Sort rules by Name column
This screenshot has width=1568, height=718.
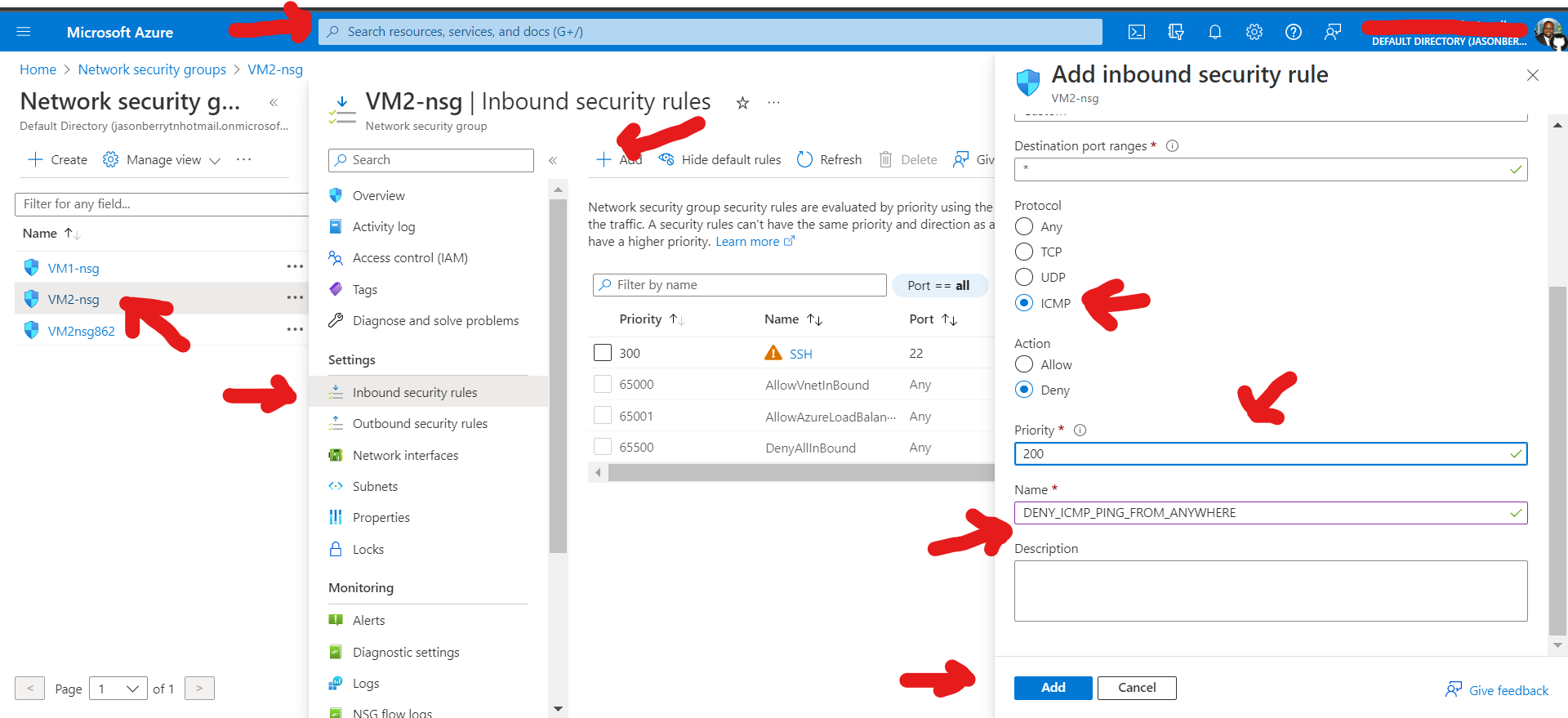793,319
